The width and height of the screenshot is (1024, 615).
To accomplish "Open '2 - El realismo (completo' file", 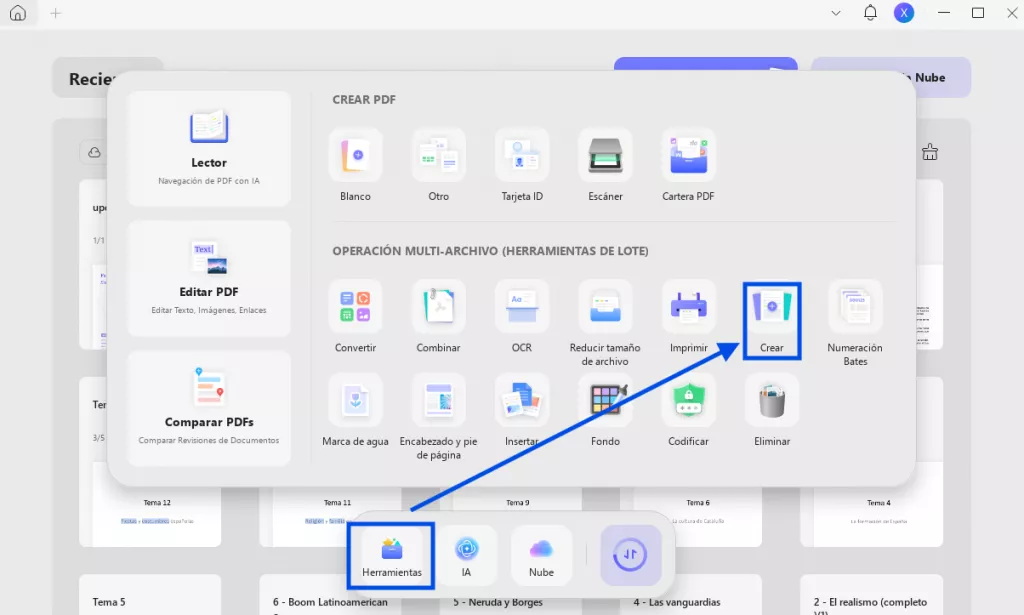I will point(871,595).
